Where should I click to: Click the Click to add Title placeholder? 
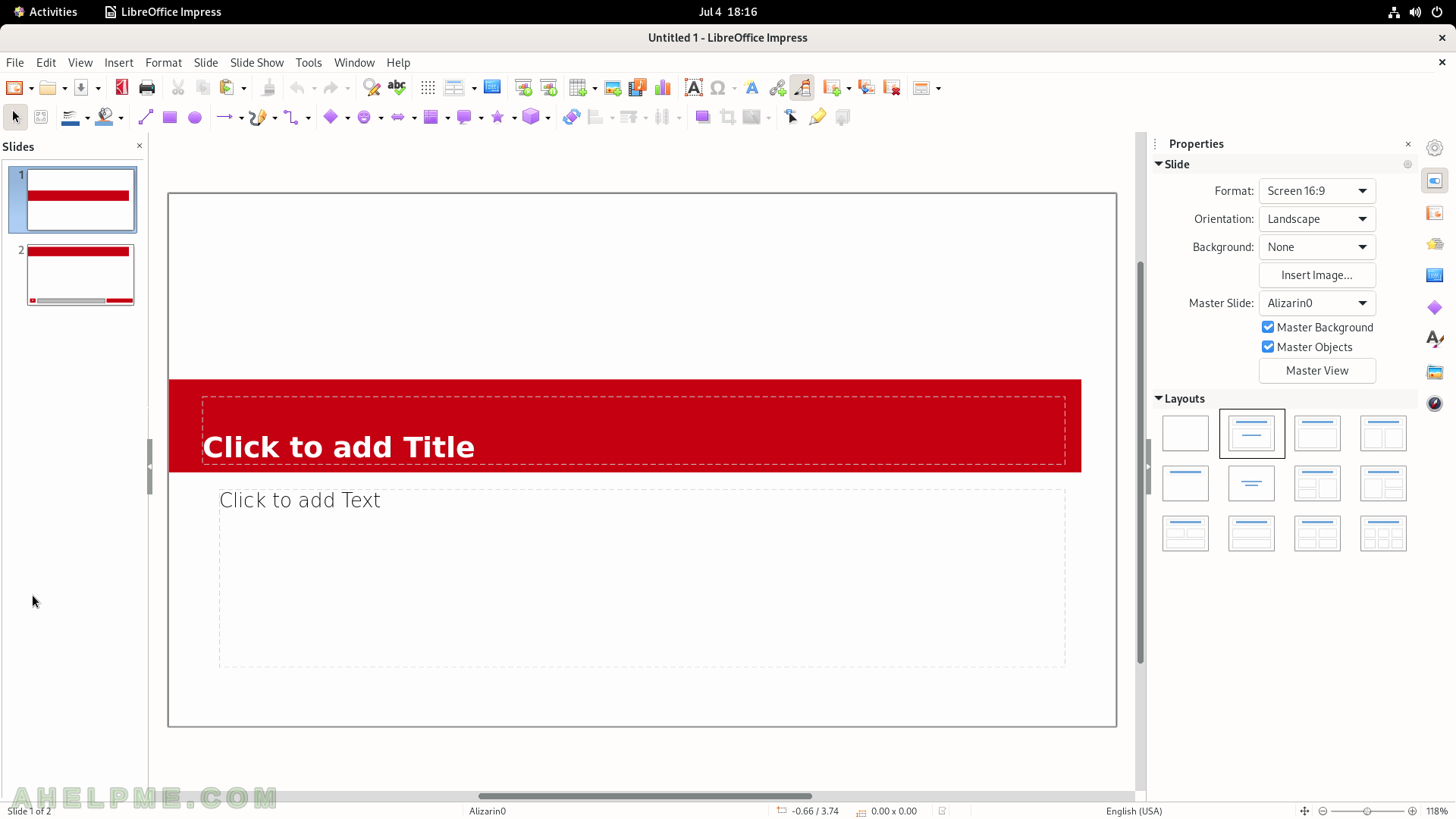click(x=633, y=430)
